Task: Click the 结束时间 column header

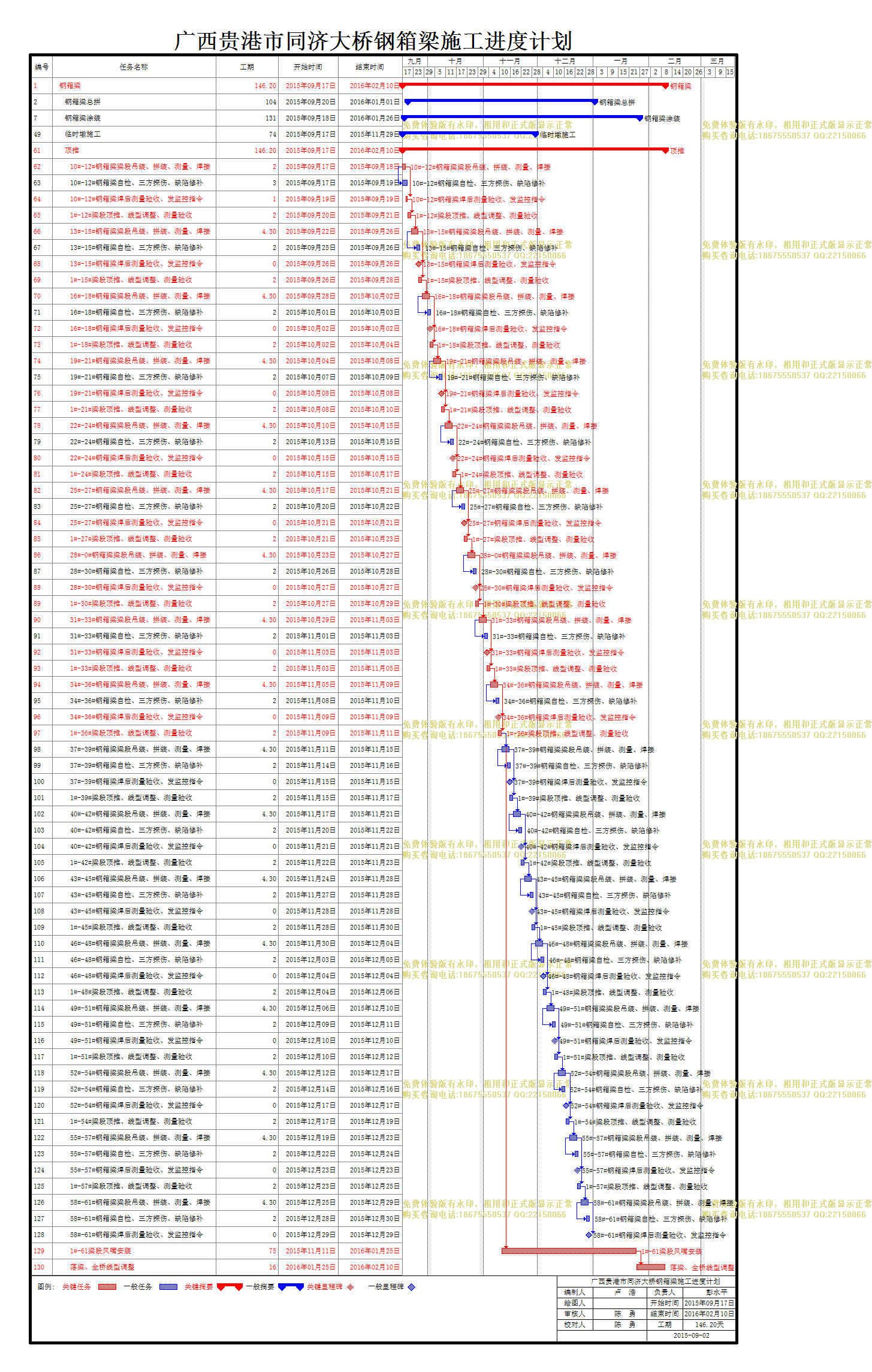Action: 370,67
